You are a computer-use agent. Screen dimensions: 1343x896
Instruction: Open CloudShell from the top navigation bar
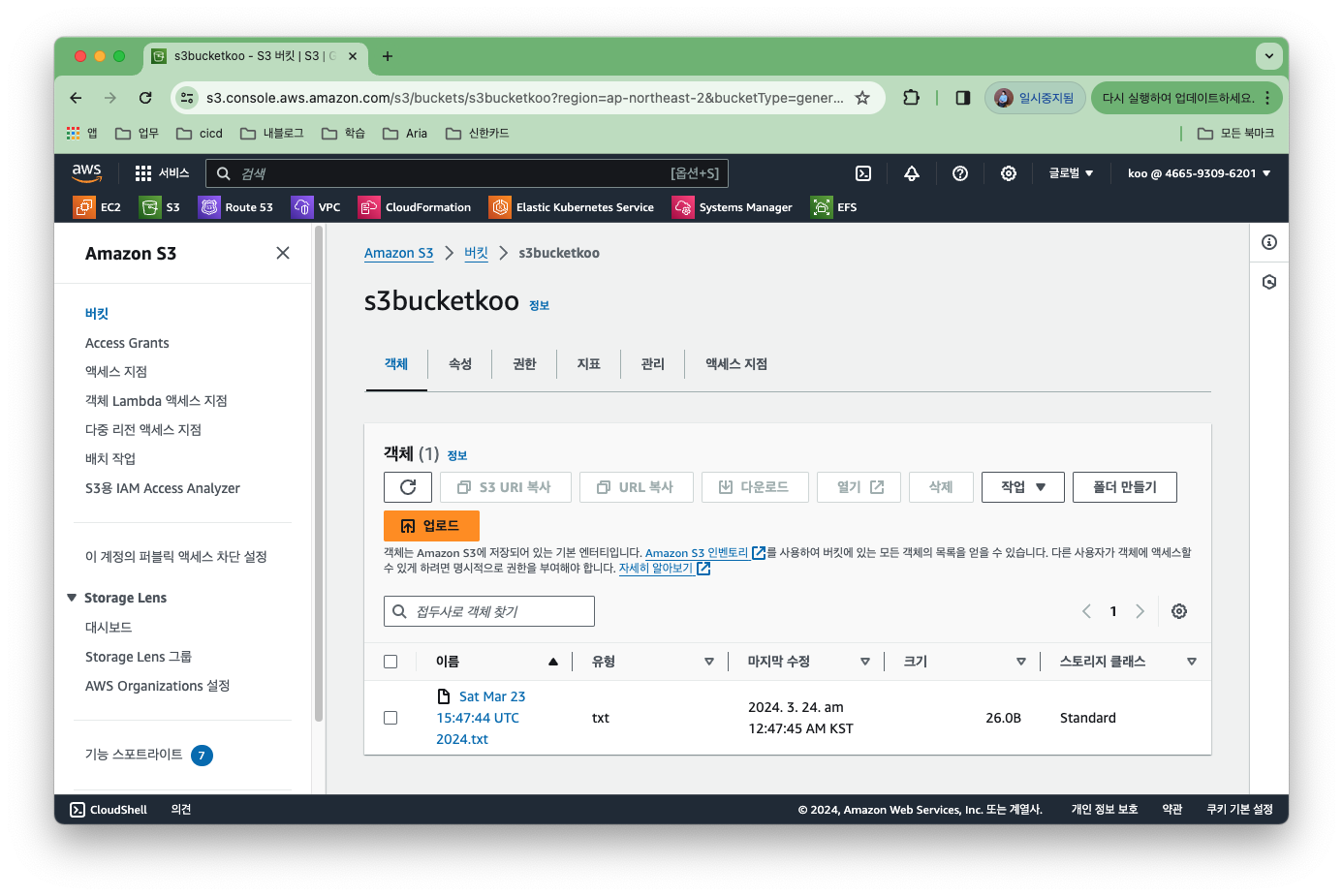pyautogui.click(x=863, y=173)
